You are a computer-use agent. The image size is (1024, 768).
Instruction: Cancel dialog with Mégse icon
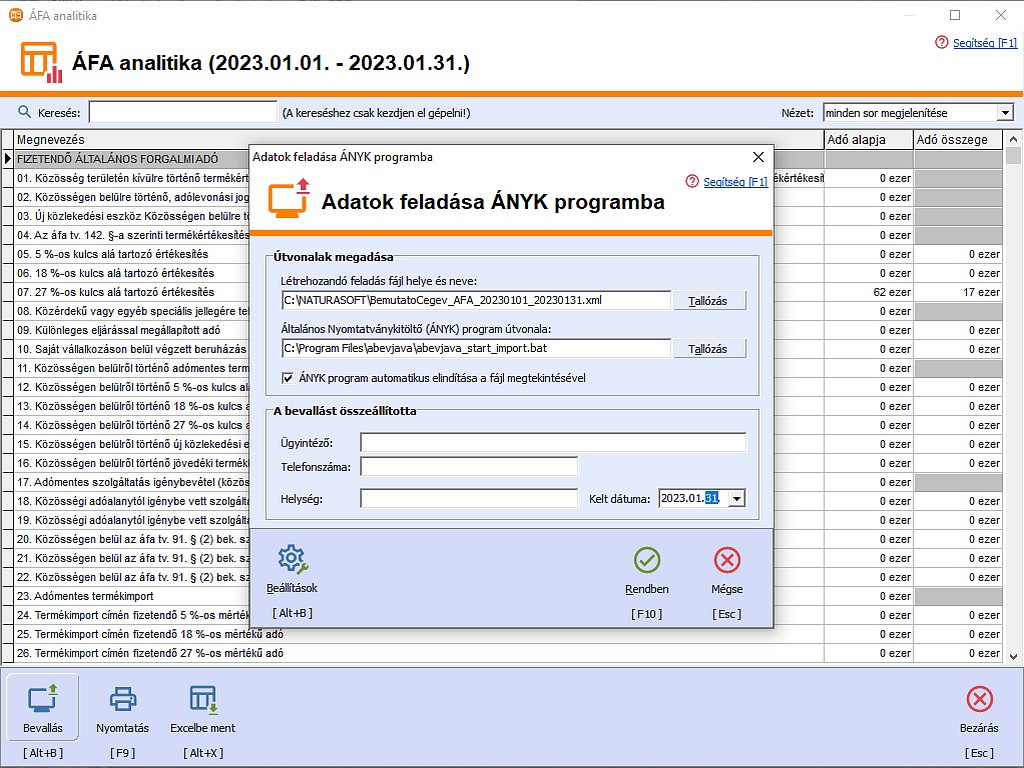(x=727, y=560)
